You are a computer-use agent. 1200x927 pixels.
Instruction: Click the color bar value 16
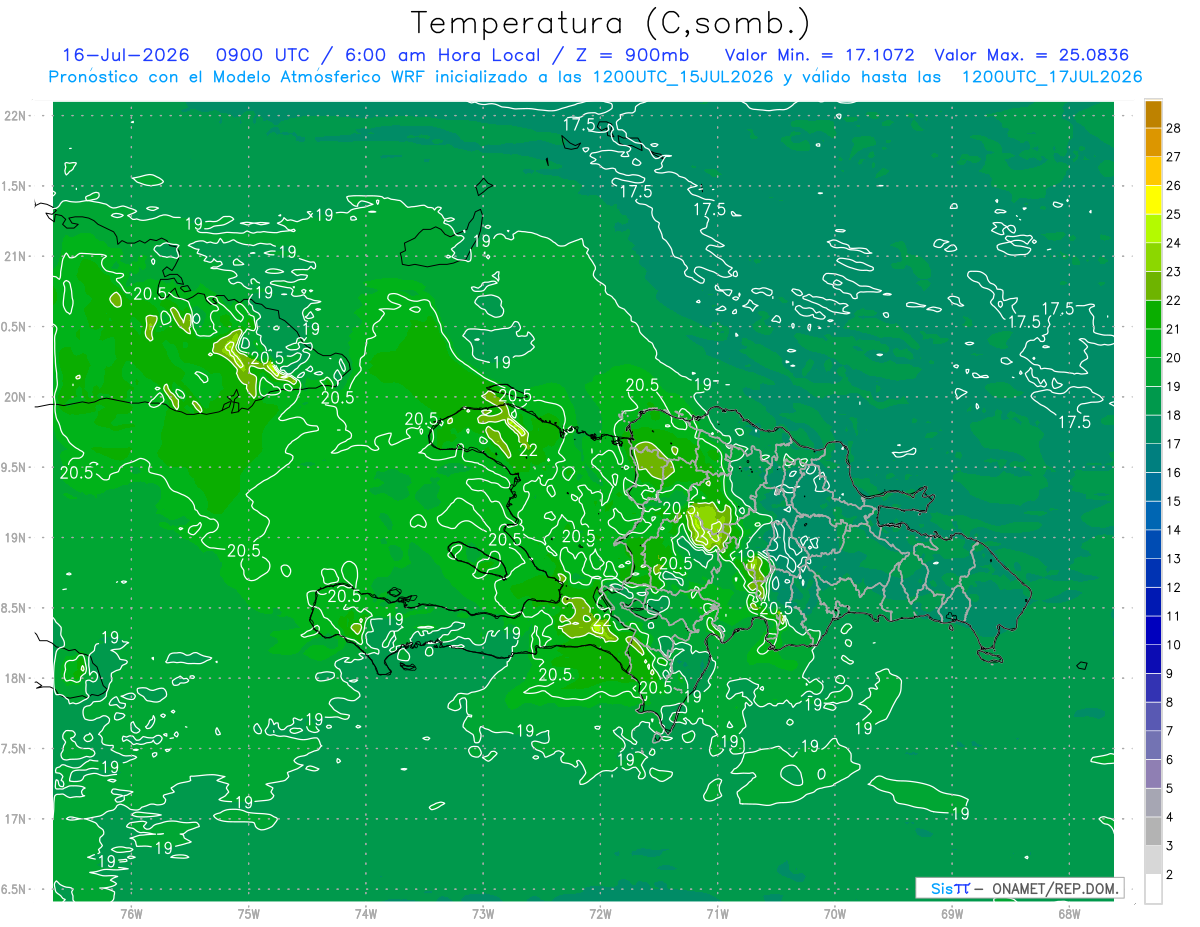tap(1174, 472)
